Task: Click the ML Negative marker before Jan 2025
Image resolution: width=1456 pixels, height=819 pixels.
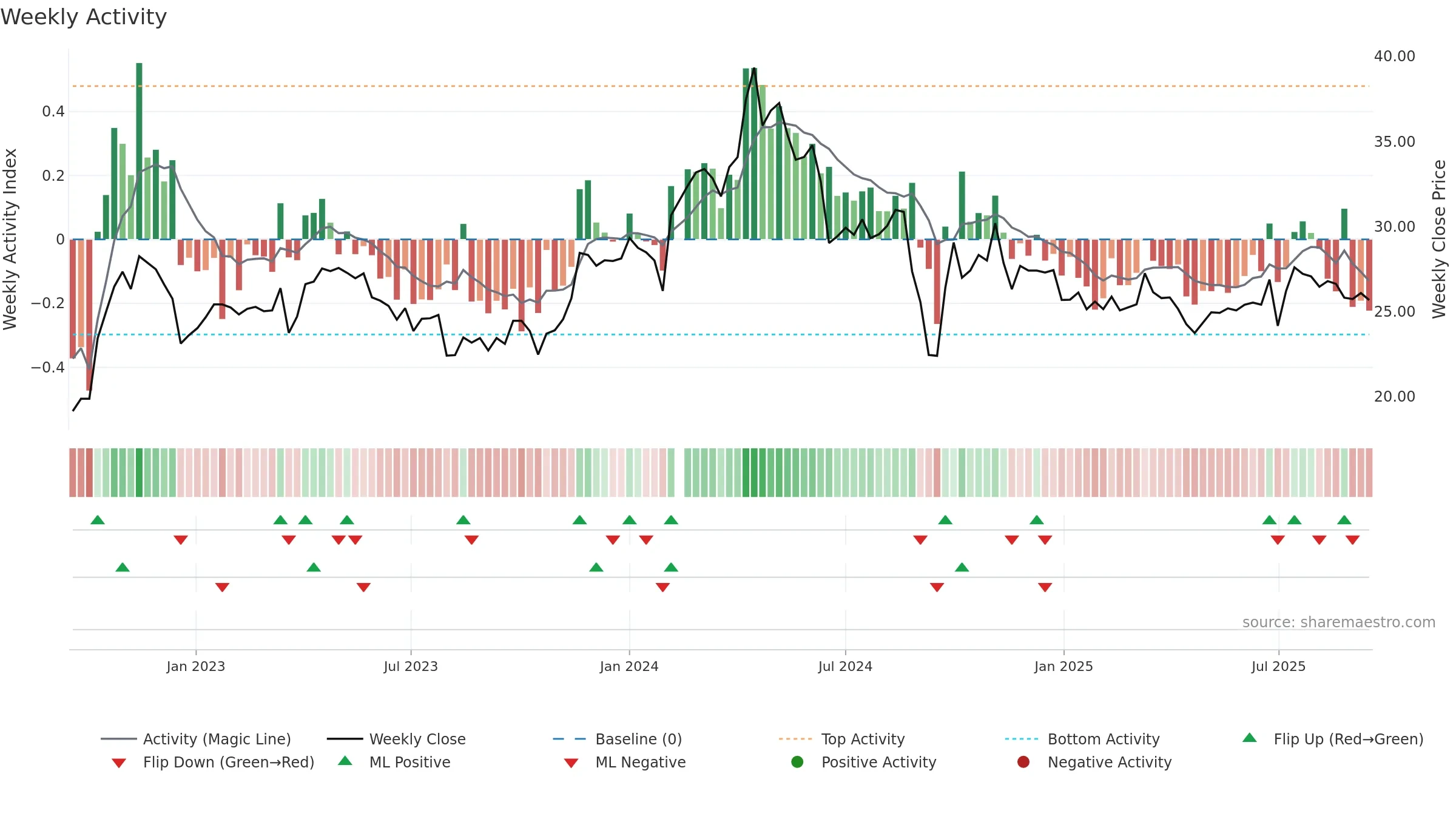Action: click(1045, 587)
